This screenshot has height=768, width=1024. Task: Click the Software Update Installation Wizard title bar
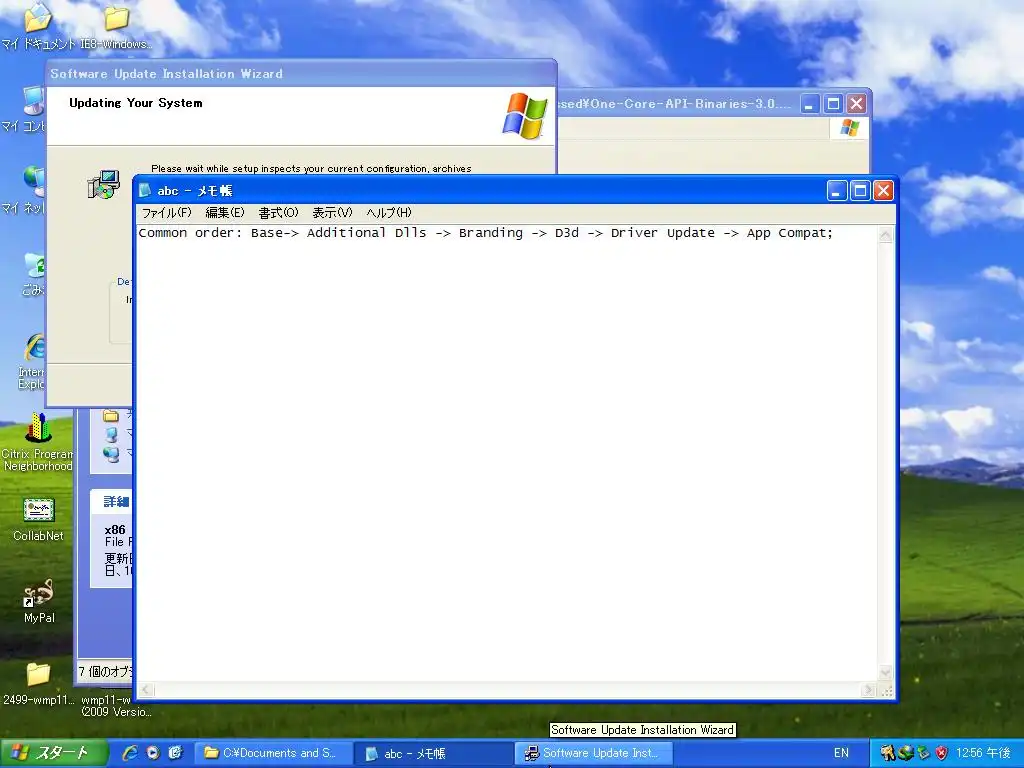pyautogui.click(x=300, y=73)
